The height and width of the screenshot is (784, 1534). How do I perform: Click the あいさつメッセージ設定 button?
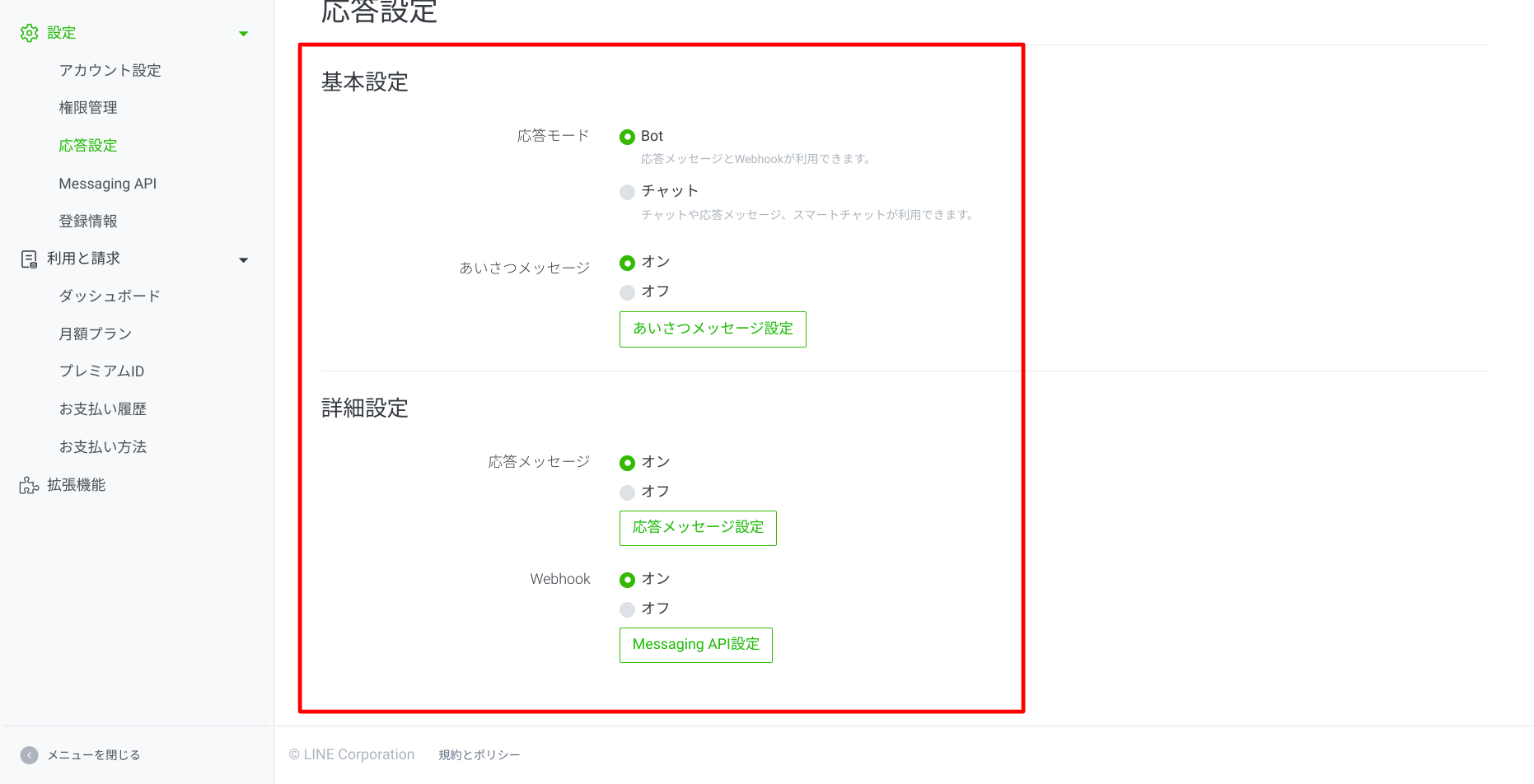point(713,329)
